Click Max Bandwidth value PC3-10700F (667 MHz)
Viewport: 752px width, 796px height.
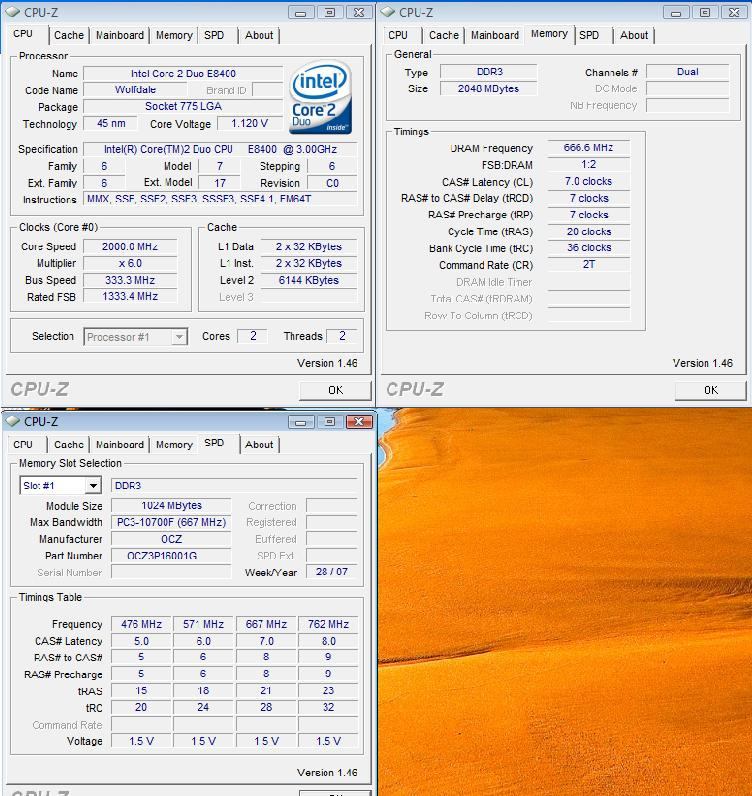click(x=171, y=522)
